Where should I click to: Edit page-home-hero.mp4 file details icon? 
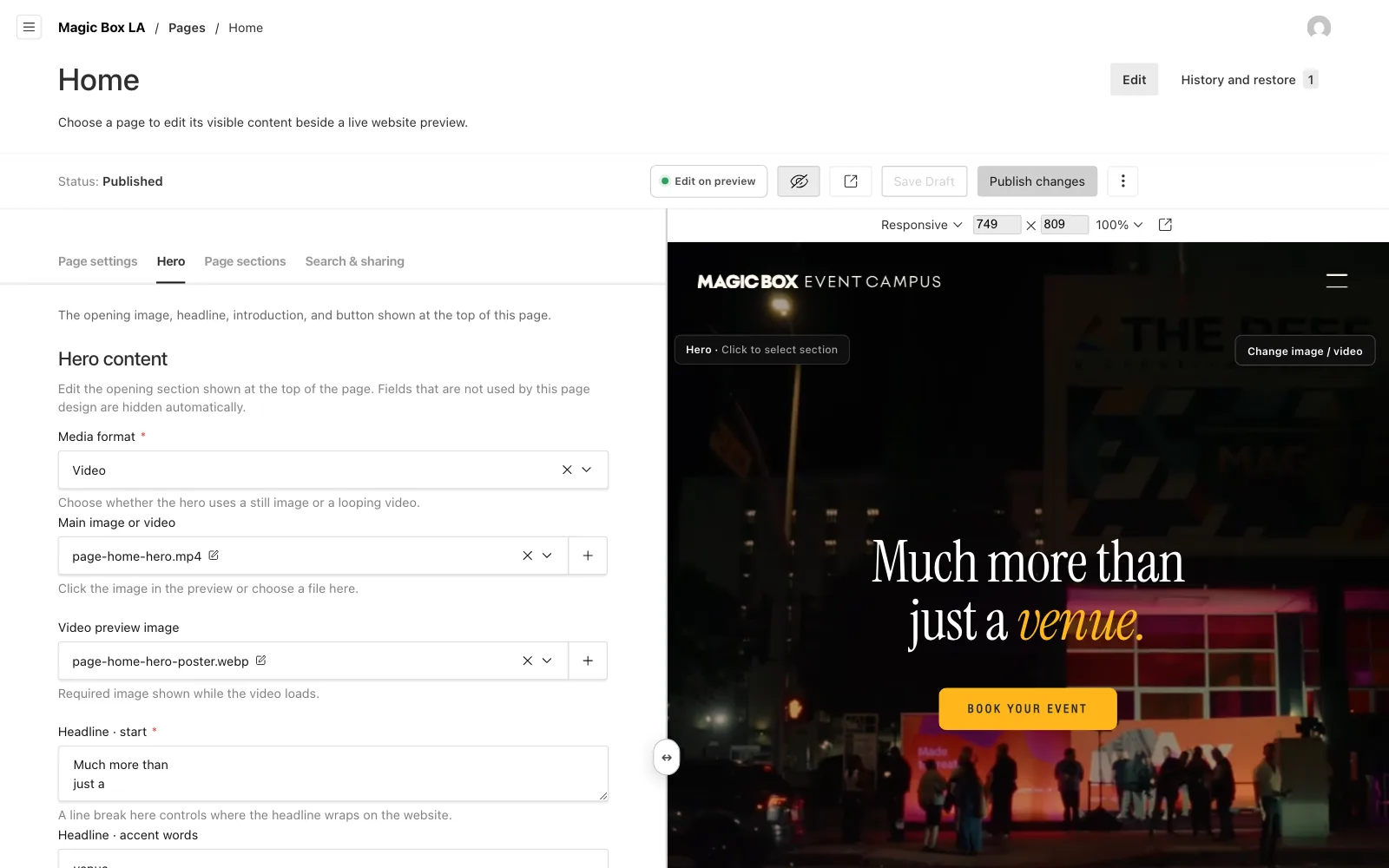click(214, 556)
